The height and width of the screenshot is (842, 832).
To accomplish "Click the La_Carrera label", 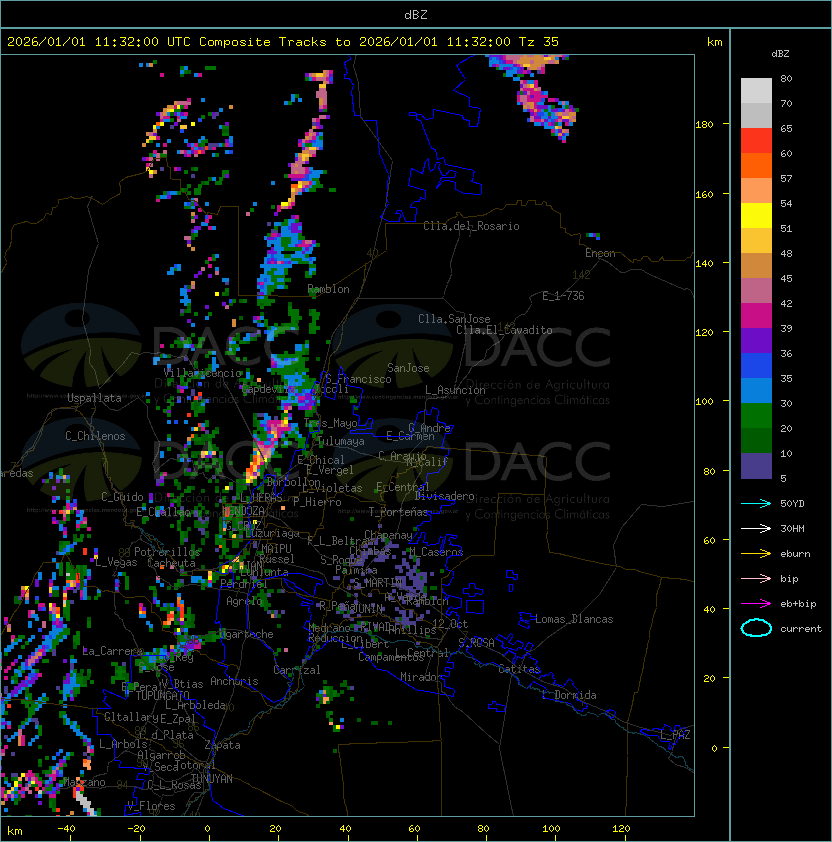I will point(112,651).
